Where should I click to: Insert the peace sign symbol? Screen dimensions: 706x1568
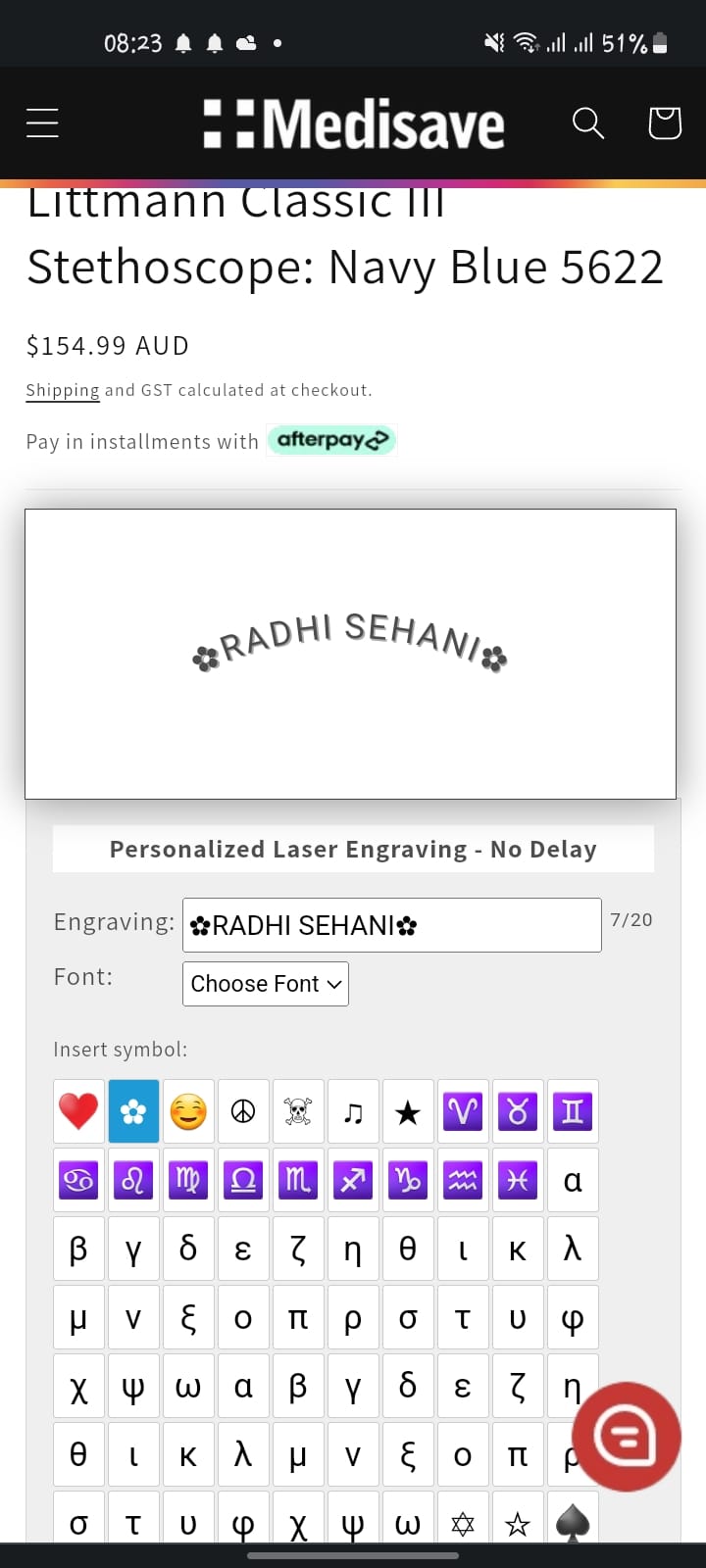pos(243,1111)
